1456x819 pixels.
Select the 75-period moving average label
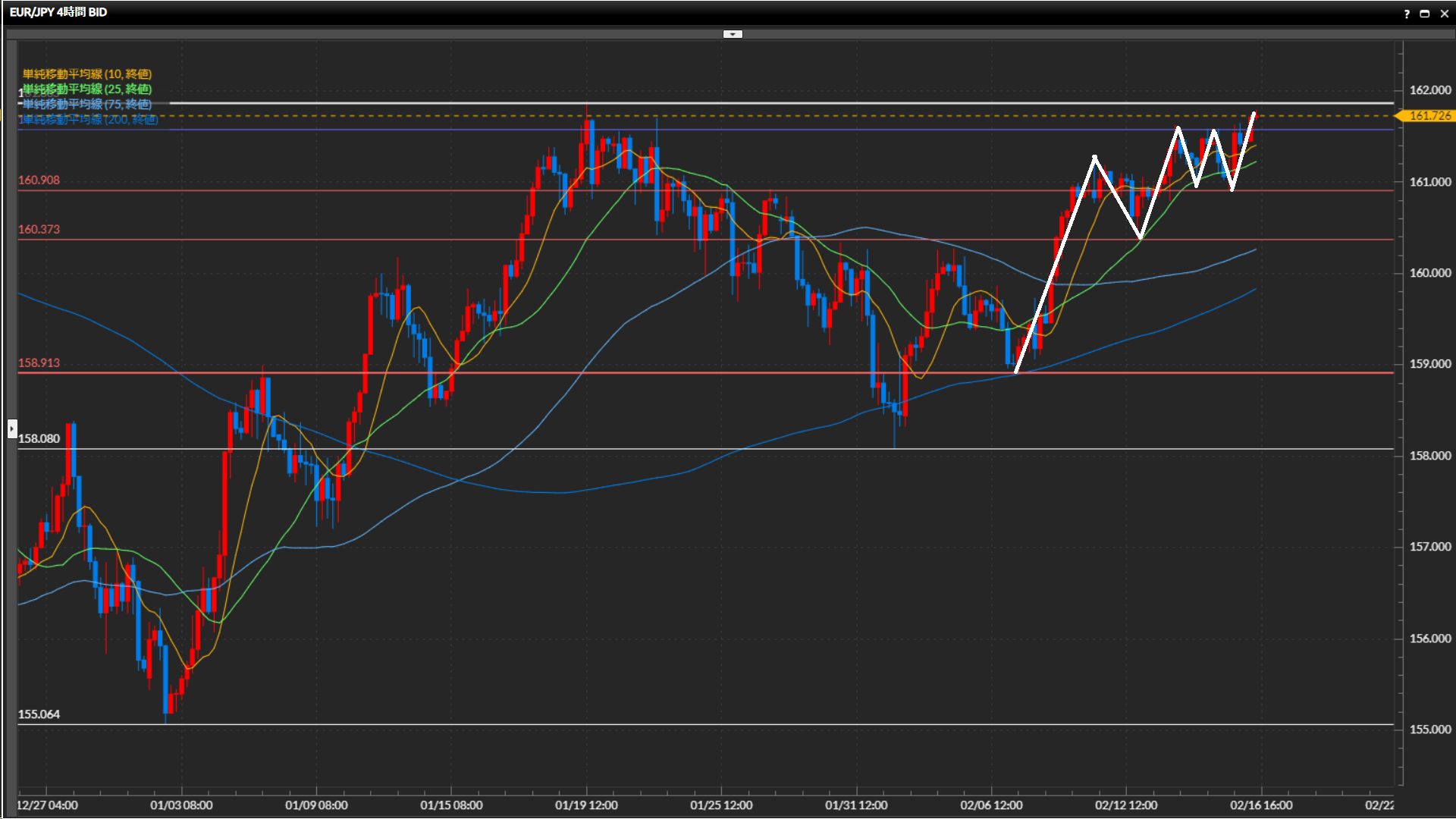(x=87, y=104)
